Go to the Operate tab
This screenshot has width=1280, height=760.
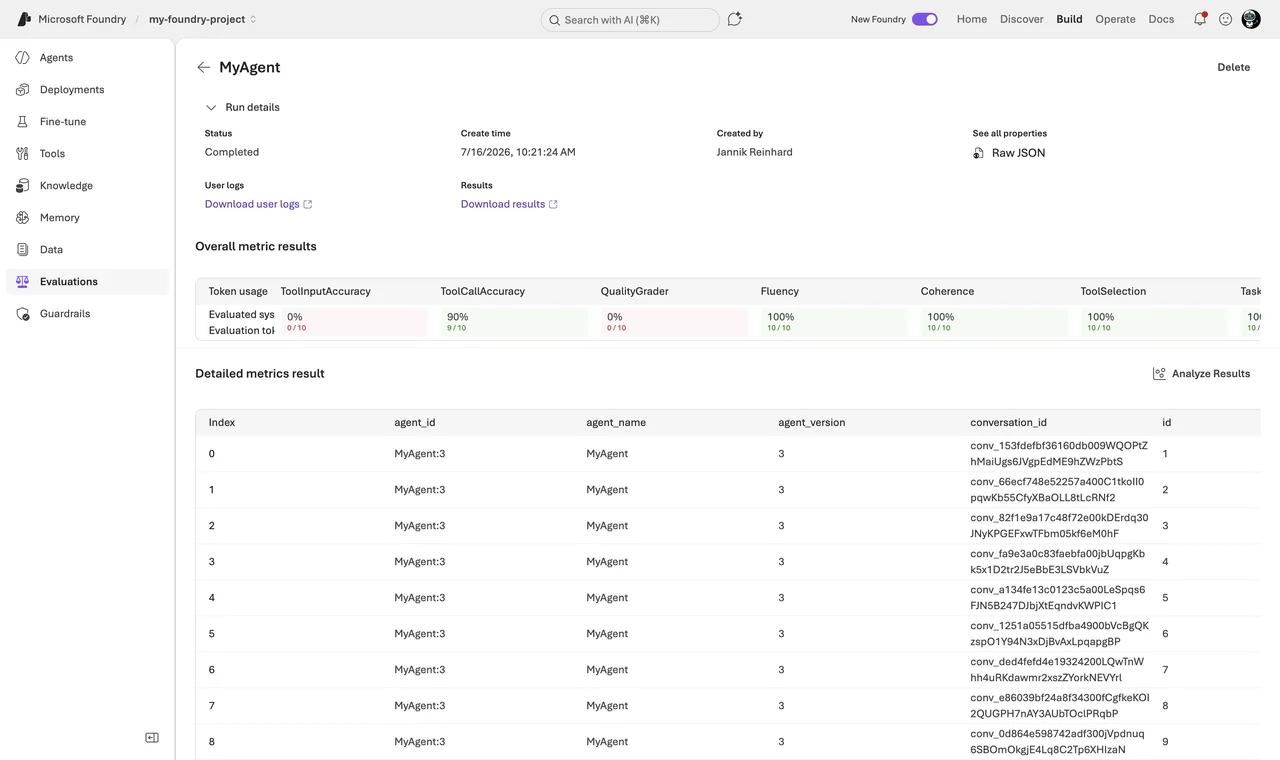[1115, 19]
